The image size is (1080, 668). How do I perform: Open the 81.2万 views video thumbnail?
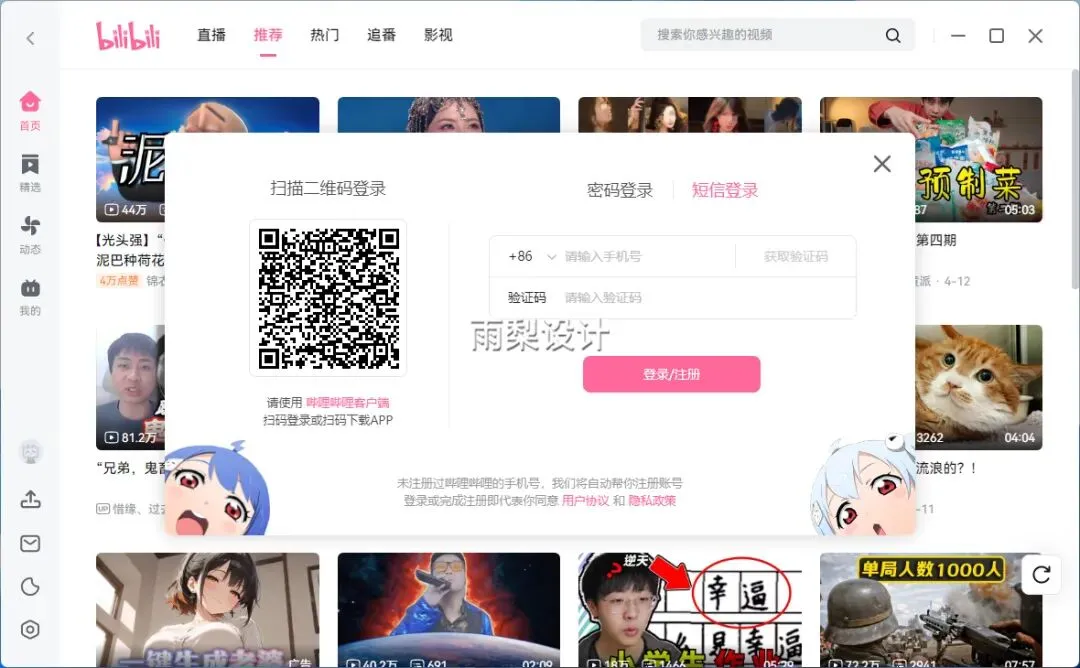click(x=130, y=387)
